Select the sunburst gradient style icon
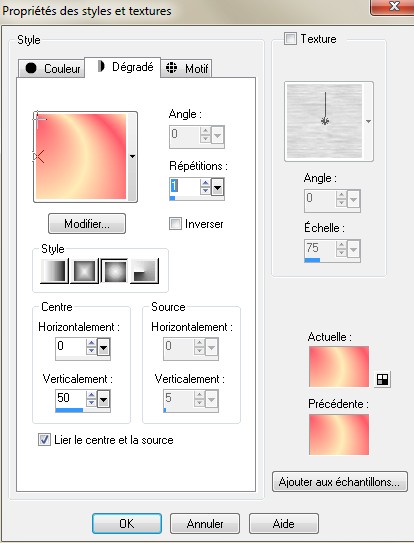Image resolution: width=414 pixels, height=543 pixels. coord(114,271)
